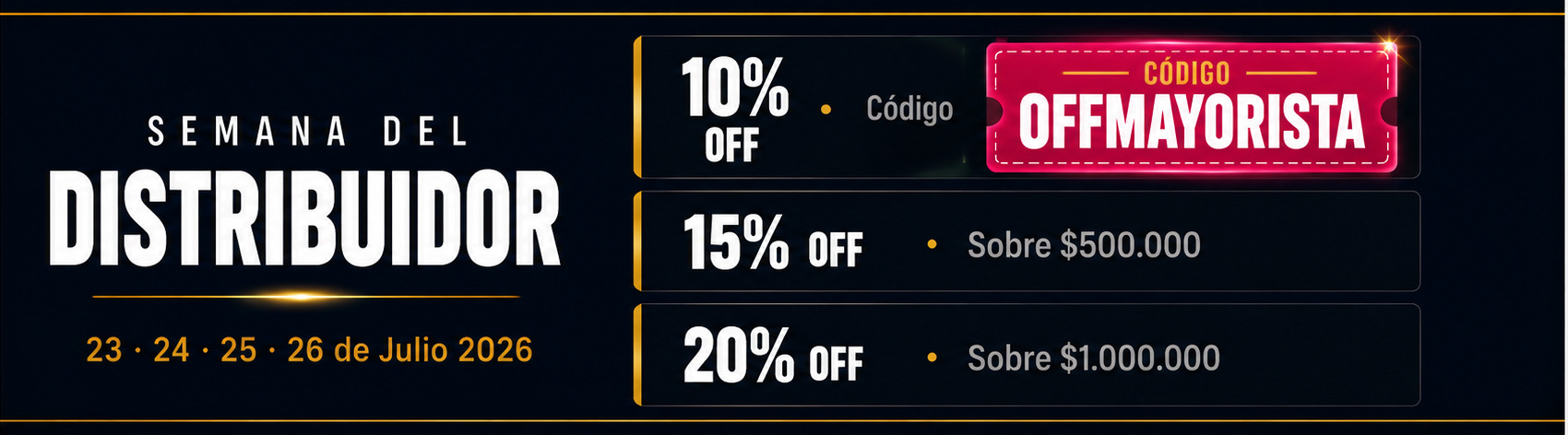Click the 10% OFF discount text
Image resolution: width=1568 pixels, height=435 pixels.
(x=734, y=108)
